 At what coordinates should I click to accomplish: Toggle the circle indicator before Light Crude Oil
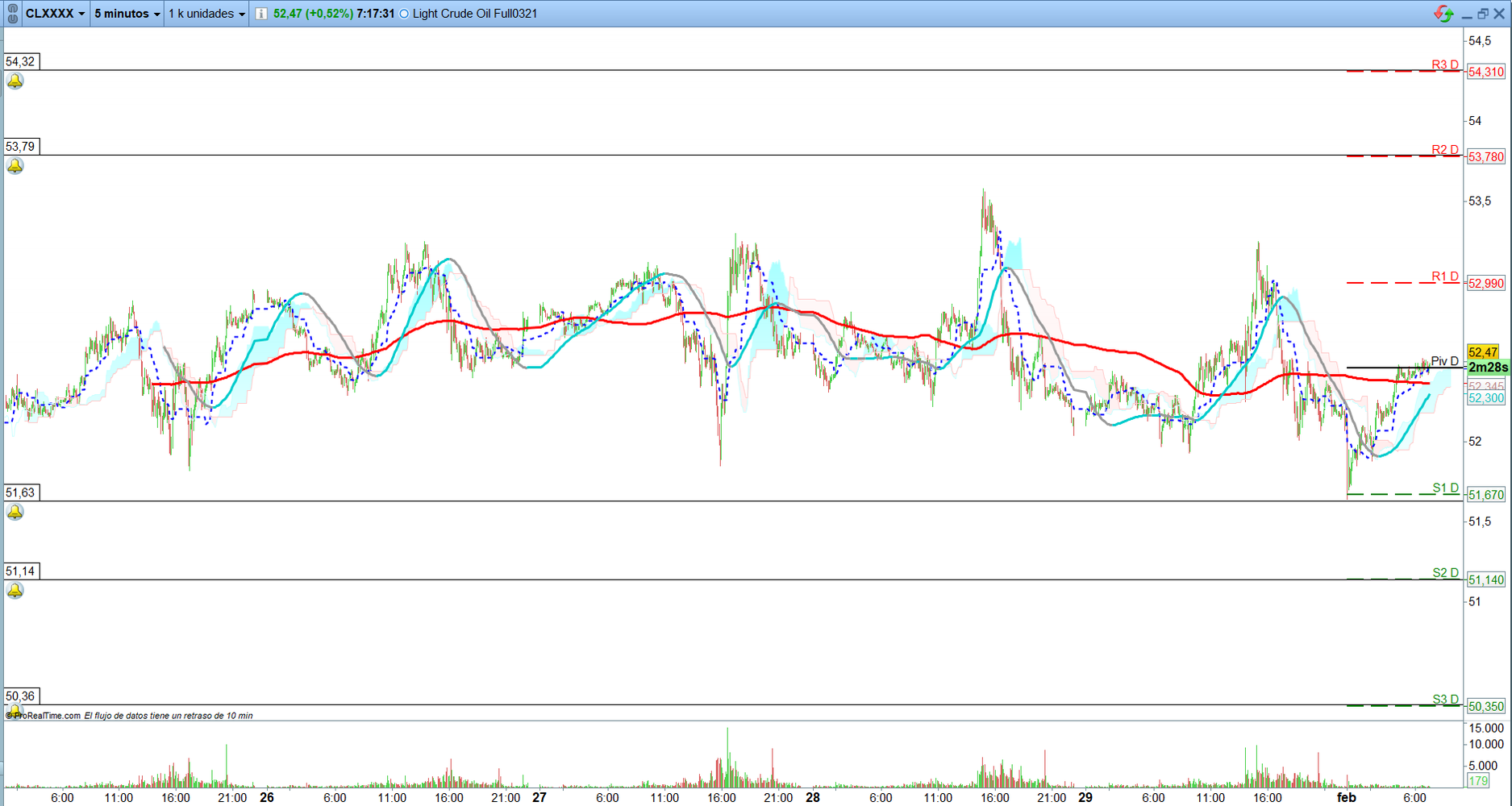tap(404, 14)
